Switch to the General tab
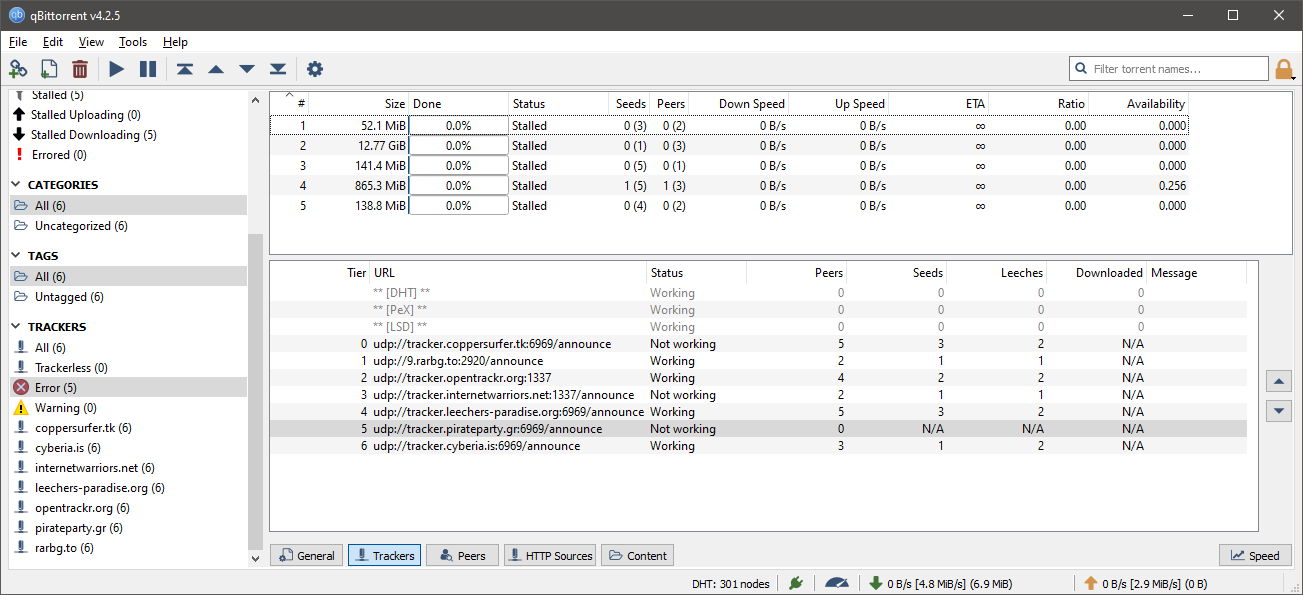 [306, 555]
